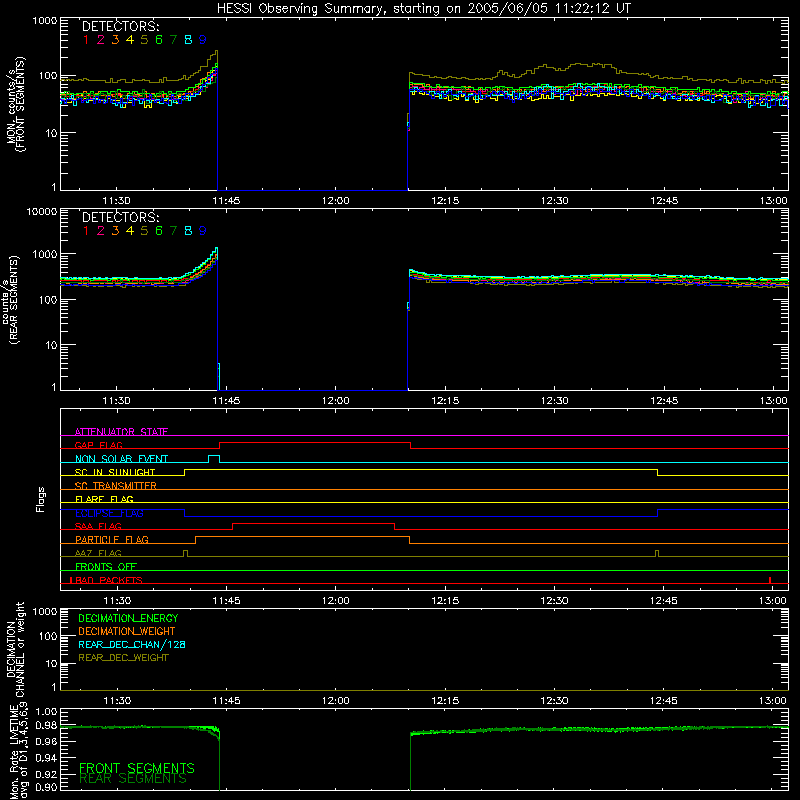
Task: Click the HESSI Observing Summary plot title
Action: click(x=423, y=9)
